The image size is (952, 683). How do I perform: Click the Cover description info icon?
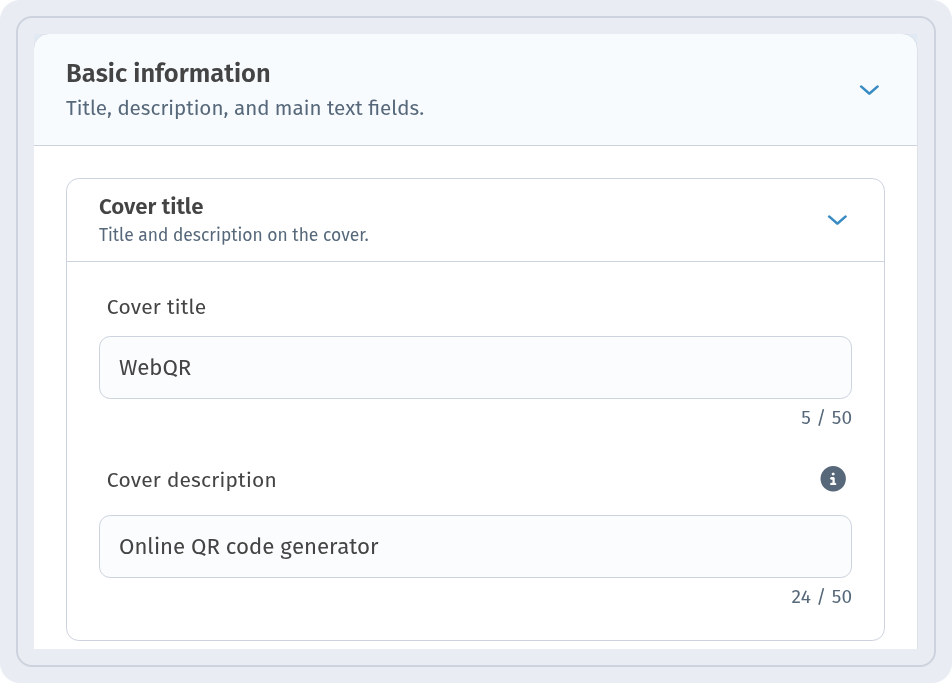(x=832, y=479)
